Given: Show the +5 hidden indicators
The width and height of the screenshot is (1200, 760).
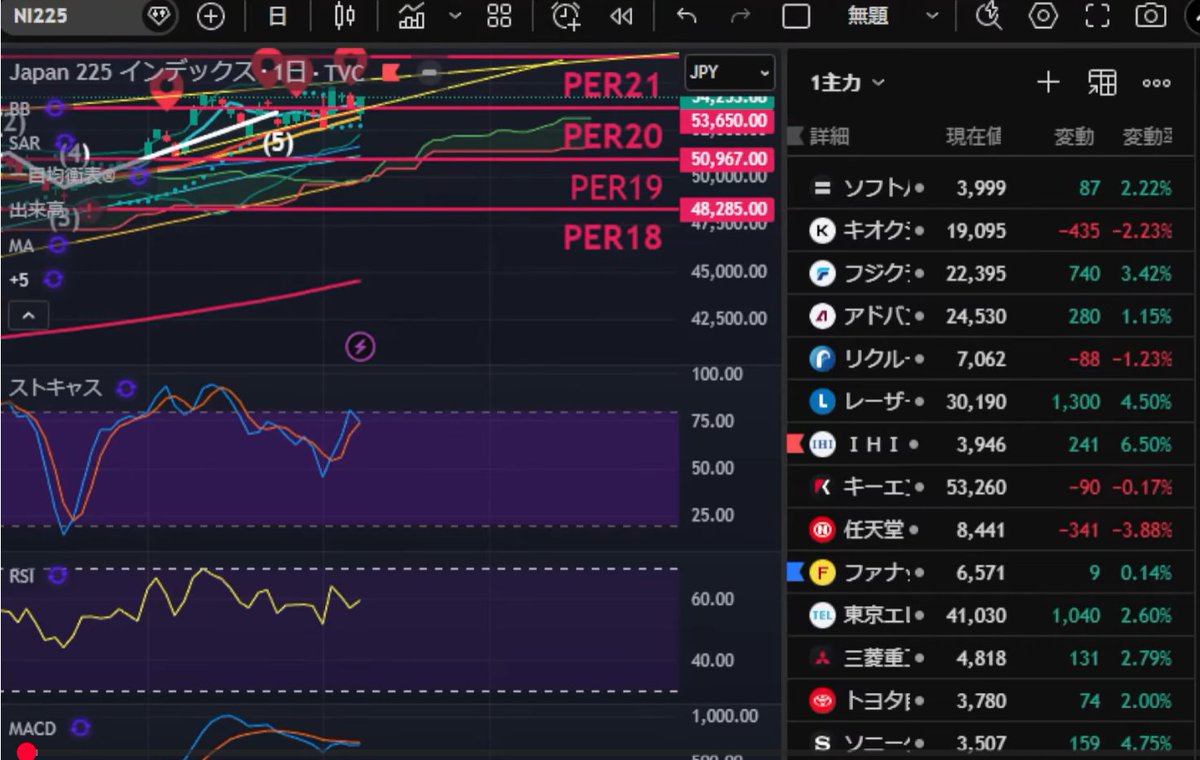Looking at the screenshot, I should point(19,279).
